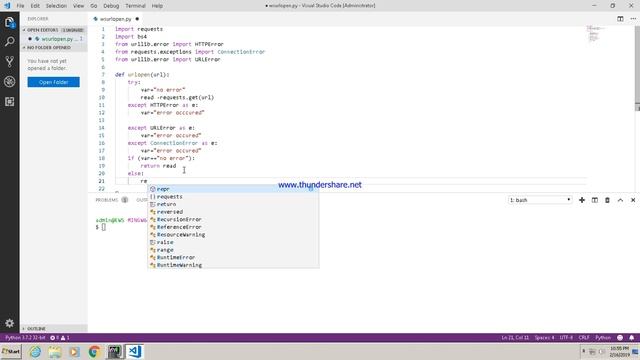Change indentation via 'Spaces: 4' status

(544, 338)
